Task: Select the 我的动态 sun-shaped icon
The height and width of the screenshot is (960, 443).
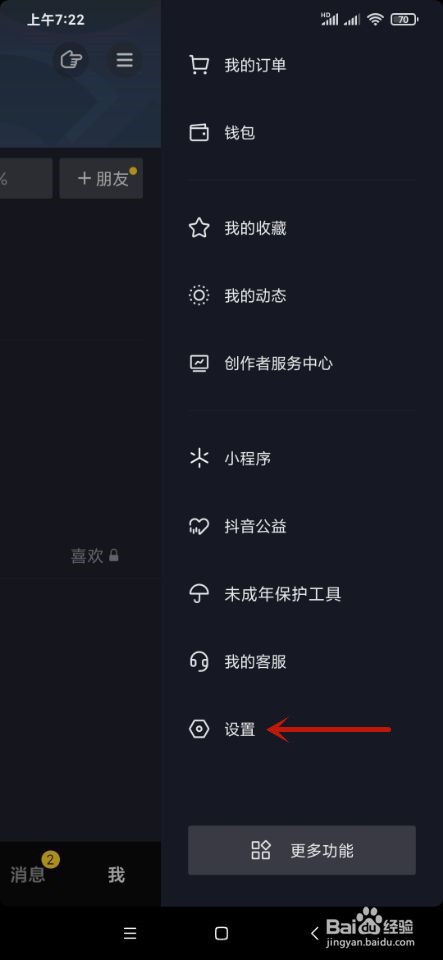Action: coord(199,296)
